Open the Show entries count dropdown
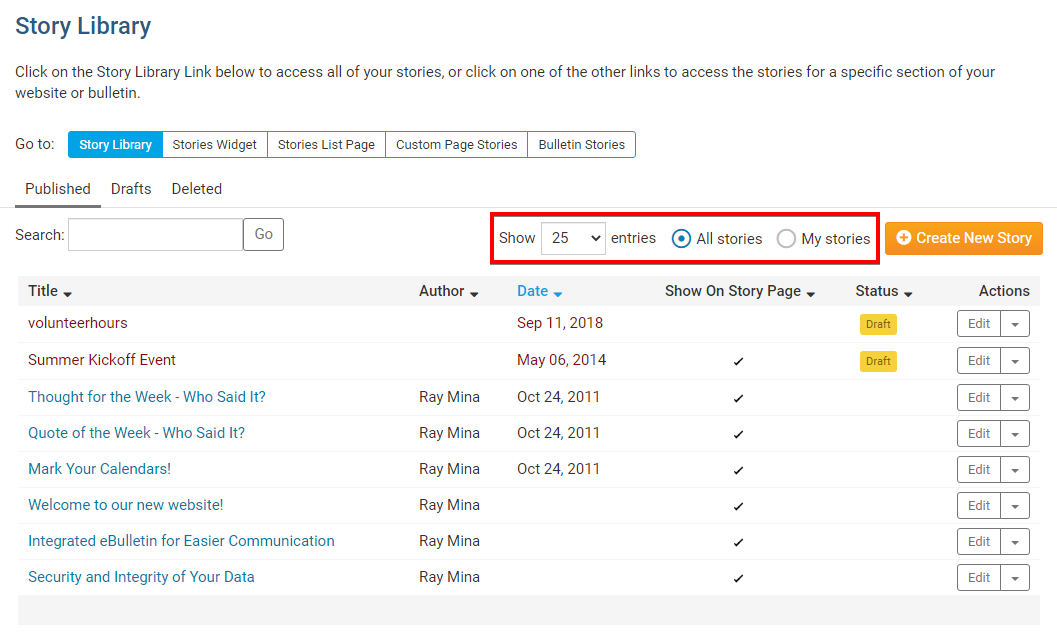Screen dimensions: 1057x642 pos(573,238)
